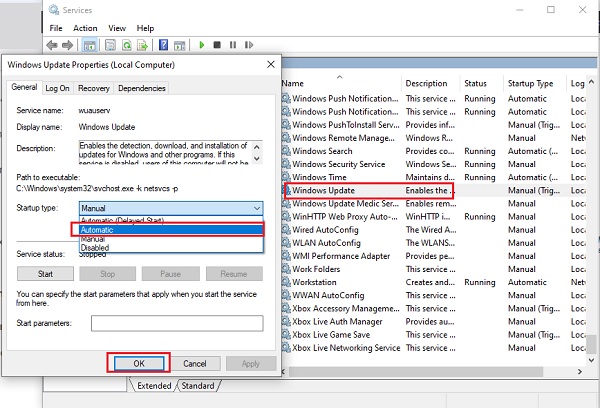Click services list scroll down arrow
The height and width of the screenshot is (408, 600).
[x=591, y=360]
